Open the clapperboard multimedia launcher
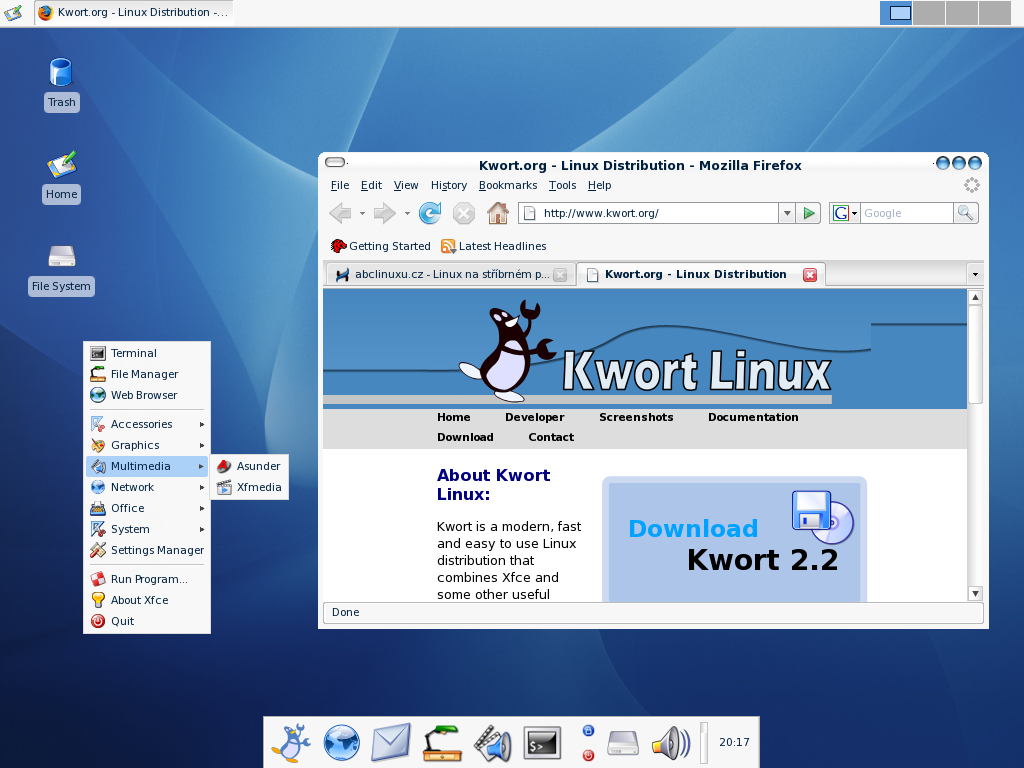The width and height of the screenshot is (1024, 768). coord(492,743)
